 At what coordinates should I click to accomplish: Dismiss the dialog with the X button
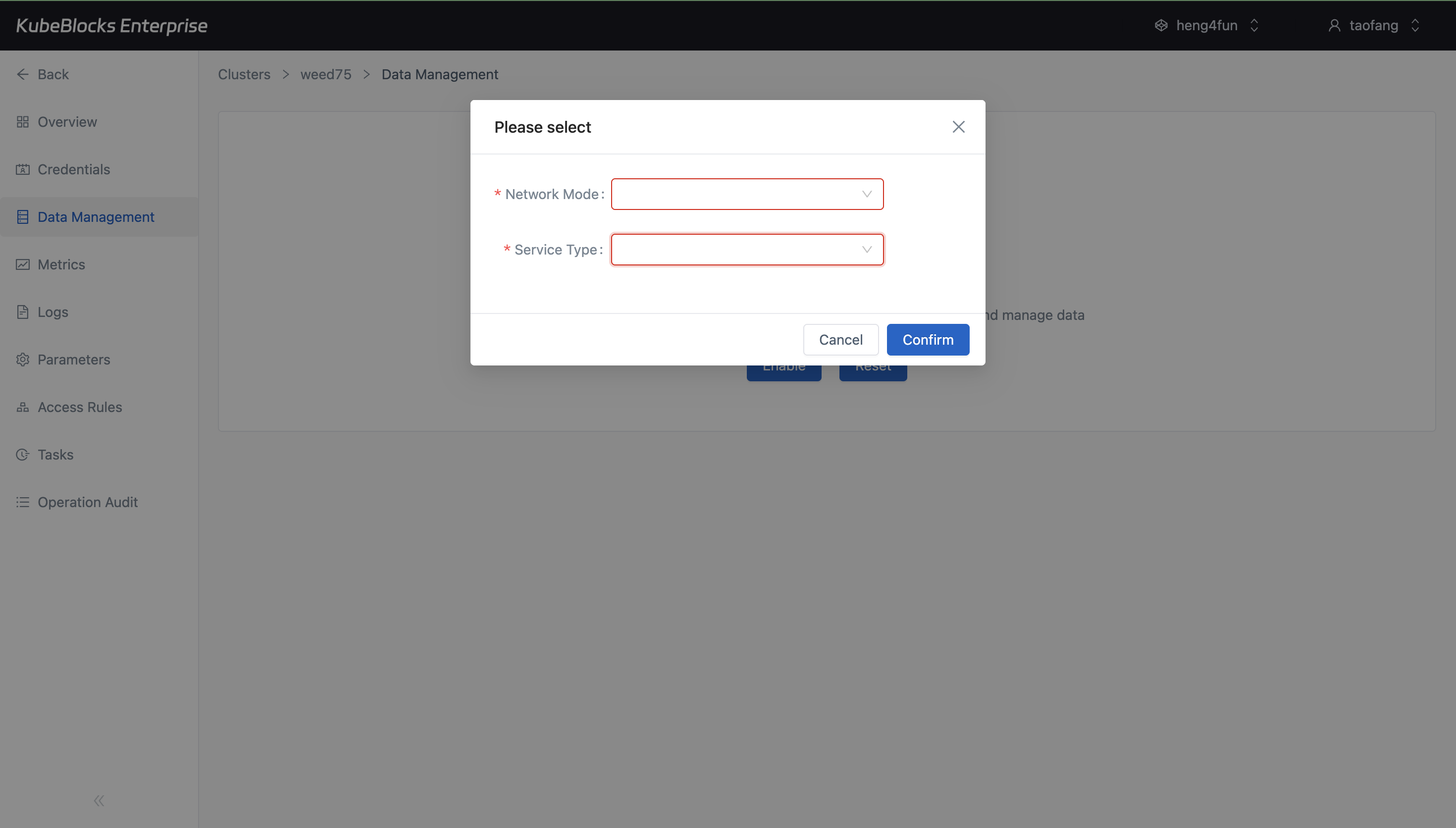[959, 127]
